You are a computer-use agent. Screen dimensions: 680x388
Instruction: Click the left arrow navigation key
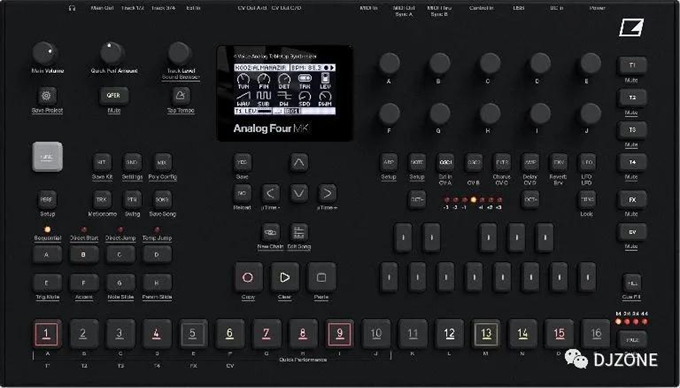click(x=270, y=193)
